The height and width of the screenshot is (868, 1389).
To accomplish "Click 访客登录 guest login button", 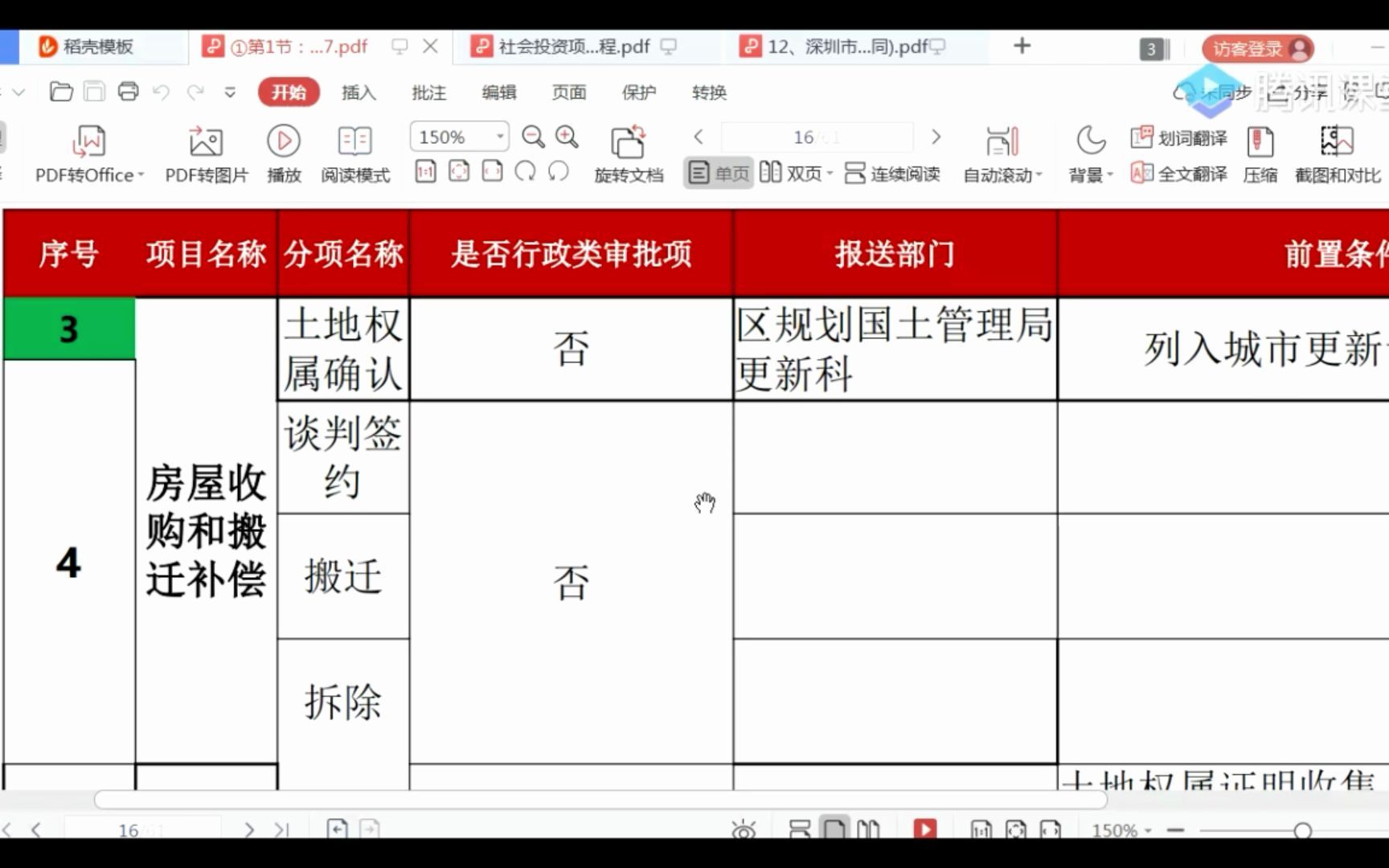I will [1258, 49].
